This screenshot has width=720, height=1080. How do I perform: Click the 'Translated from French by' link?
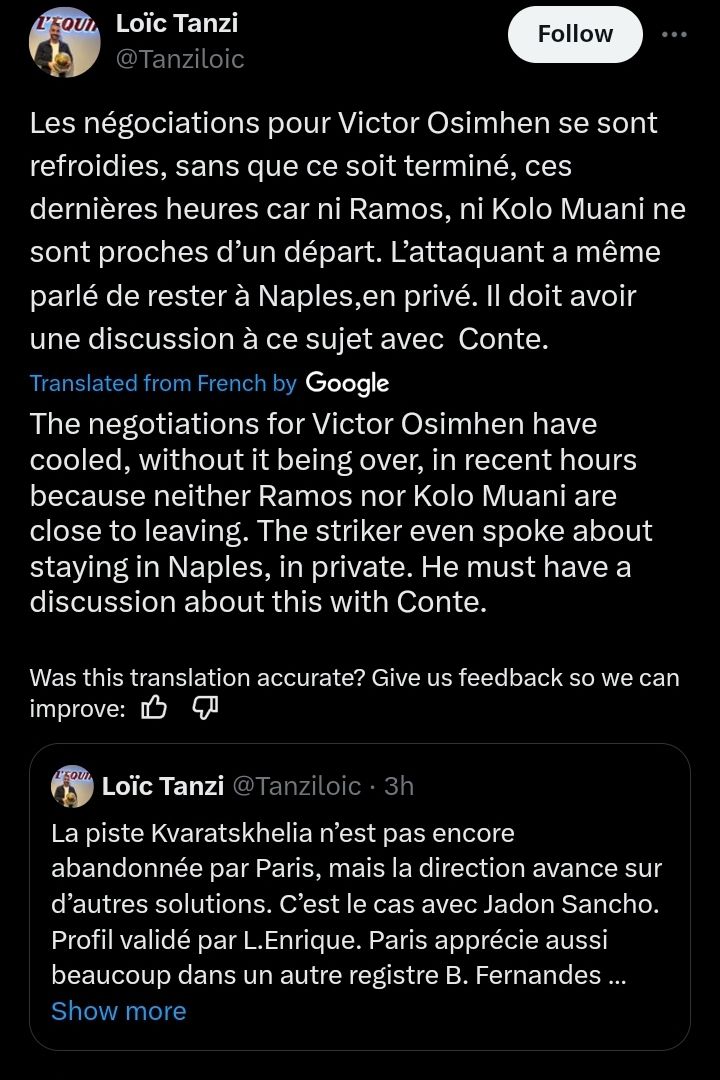(163, 383)
